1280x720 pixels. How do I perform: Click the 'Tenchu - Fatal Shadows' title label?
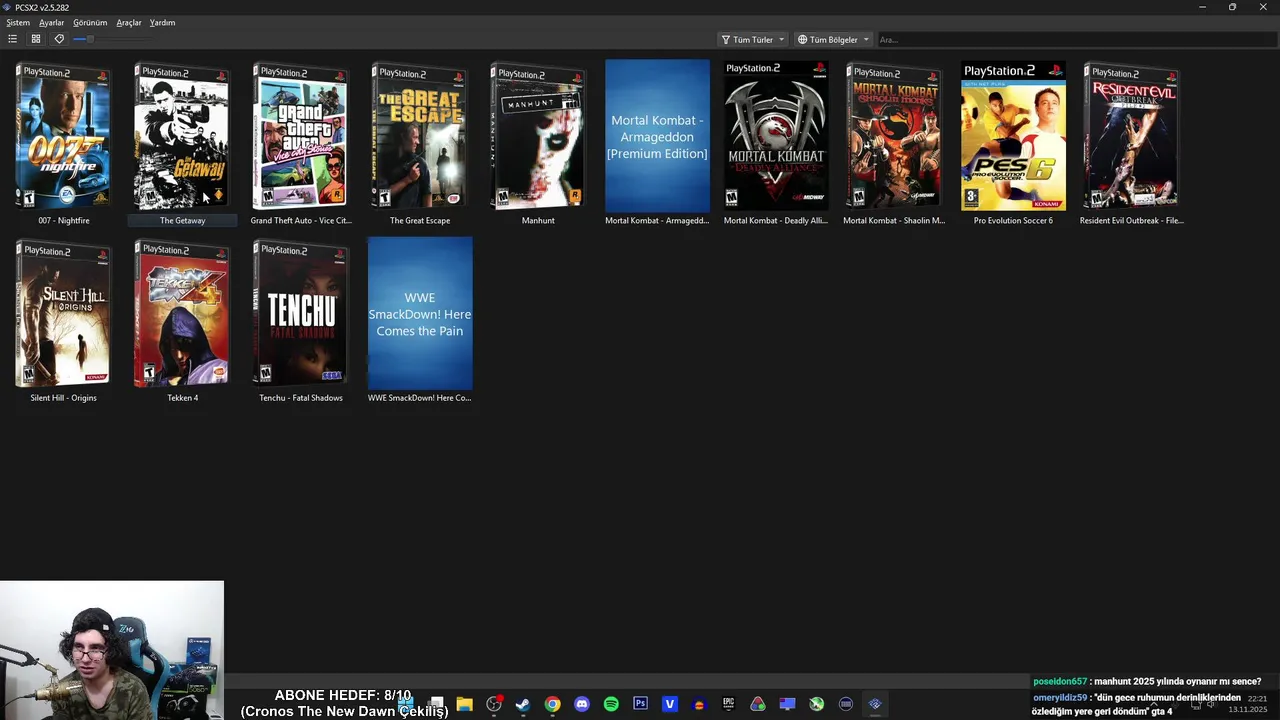[300, 398]
